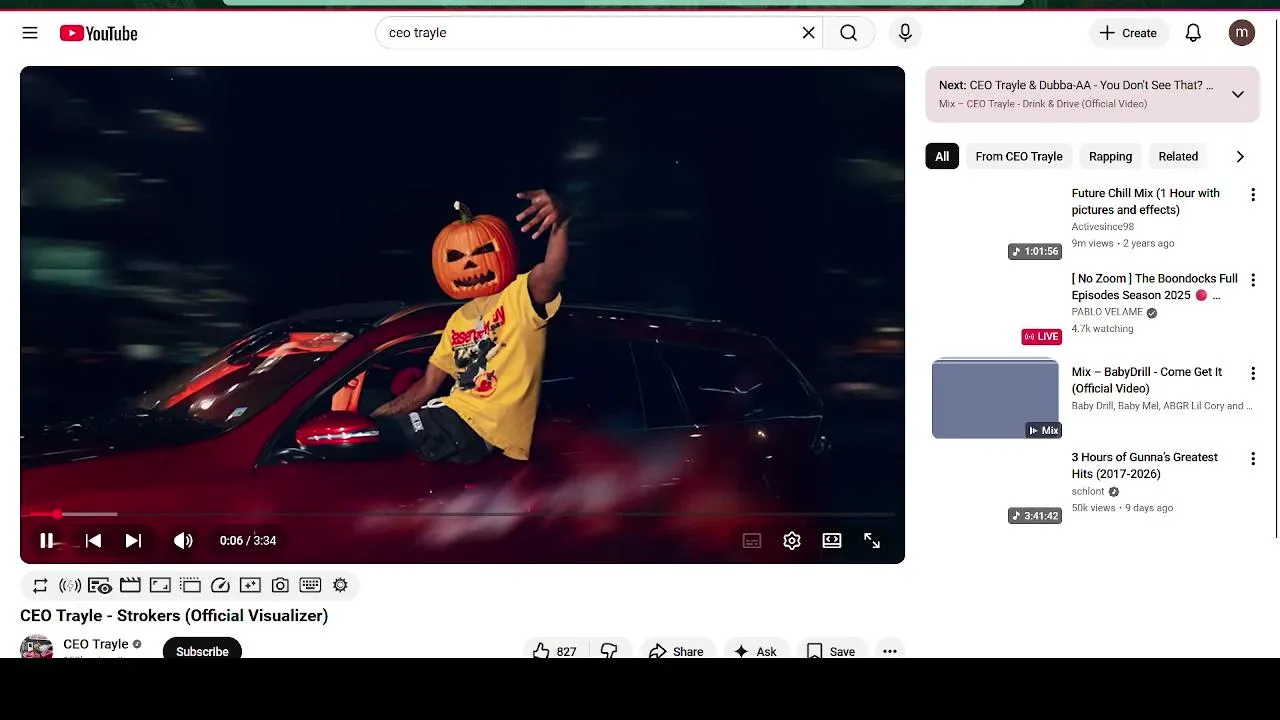Screen dimensions: 1280x720
Task: Clear the search box text
Action: click(x=808, y=33)
